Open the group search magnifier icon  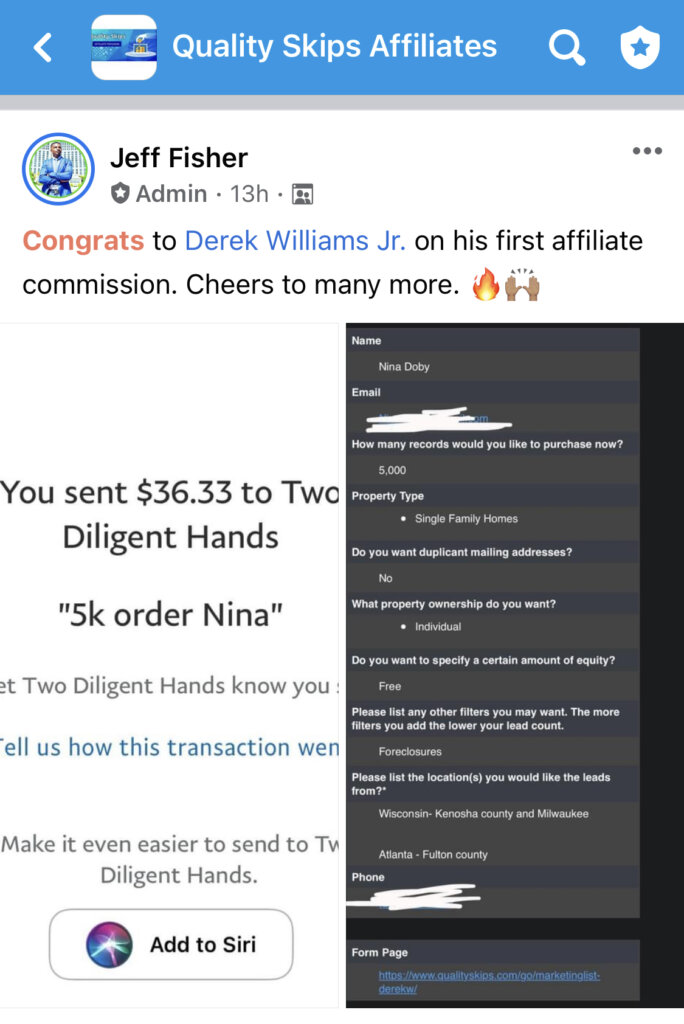[566, 48]
